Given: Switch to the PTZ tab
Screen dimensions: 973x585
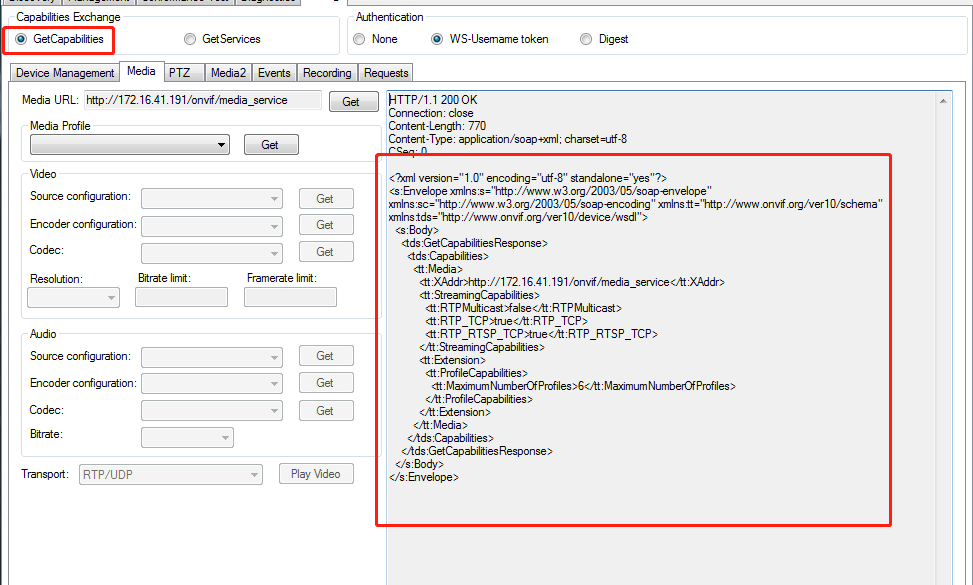Looking at the screenshot, I should pos(182,72).
